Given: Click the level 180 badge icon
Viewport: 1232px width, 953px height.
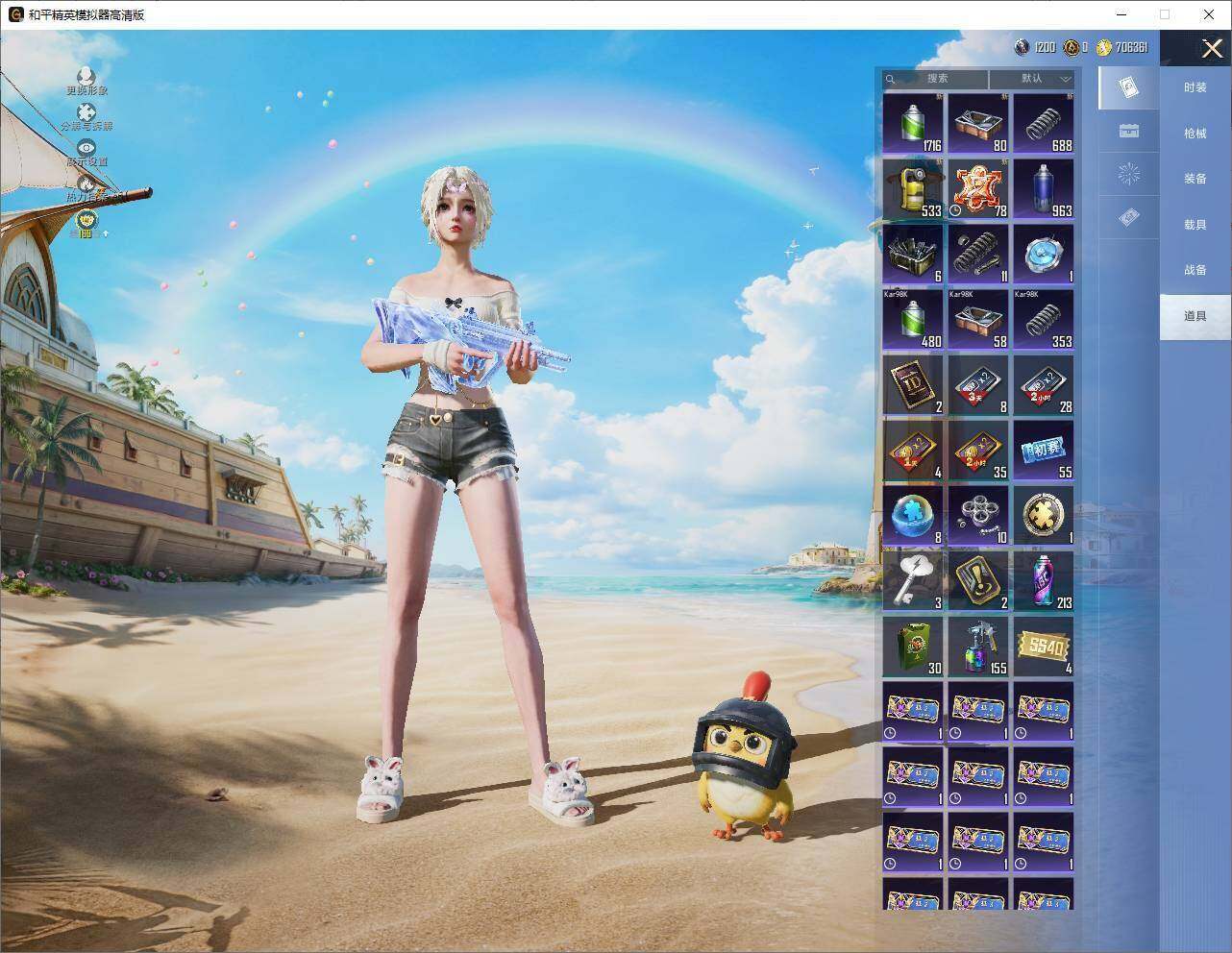Looking at the screenshot, I should coord(86,223).
